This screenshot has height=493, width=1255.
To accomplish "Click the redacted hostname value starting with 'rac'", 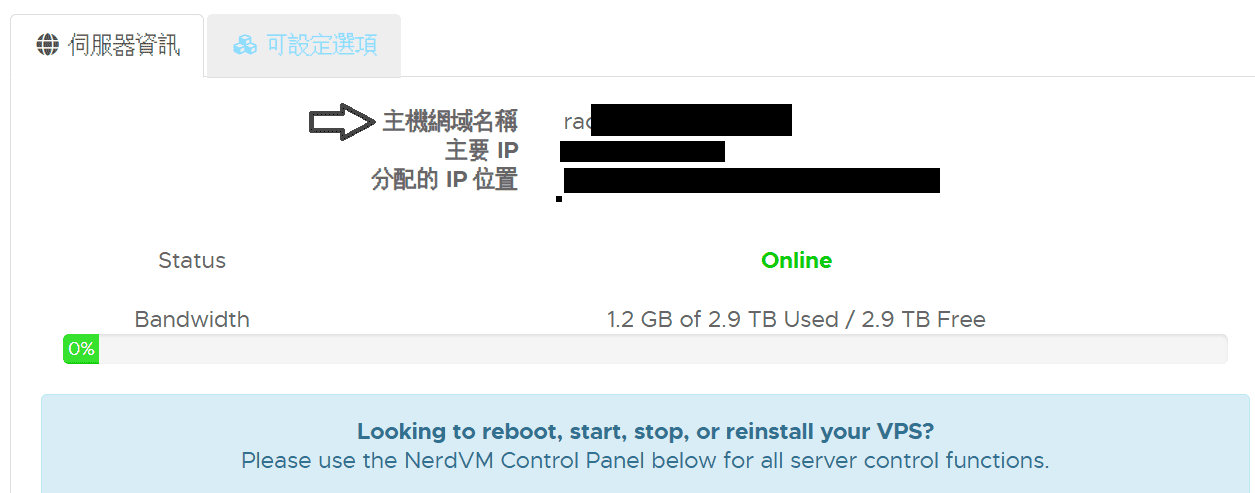I will click(678, 120).
